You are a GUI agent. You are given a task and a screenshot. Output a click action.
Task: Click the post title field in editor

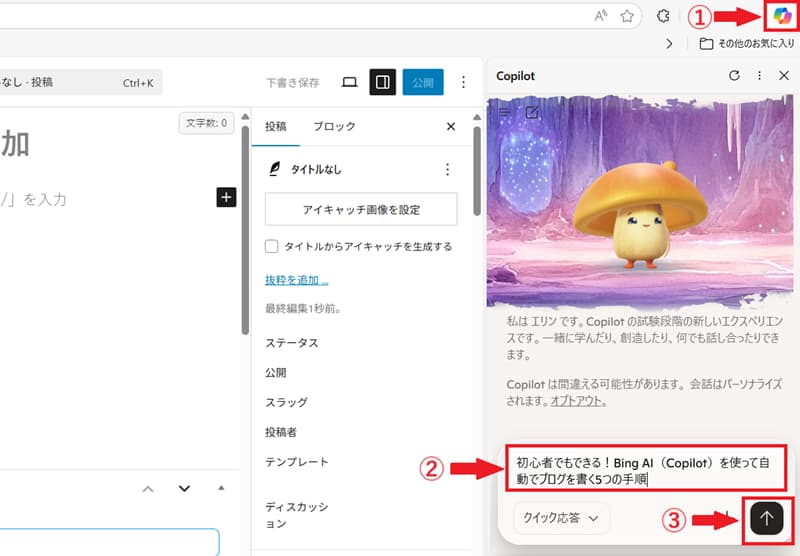click(x=15, y=144)
